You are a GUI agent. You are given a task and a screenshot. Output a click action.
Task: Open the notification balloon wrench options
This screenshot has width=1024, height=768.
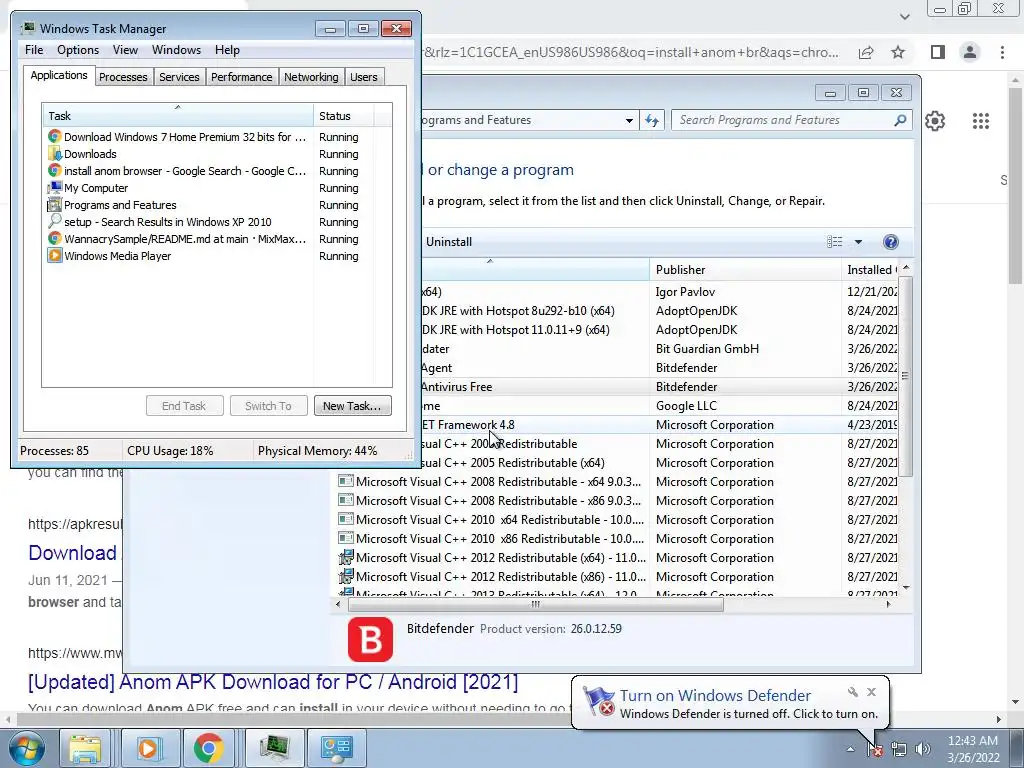[x=852, y=692]
